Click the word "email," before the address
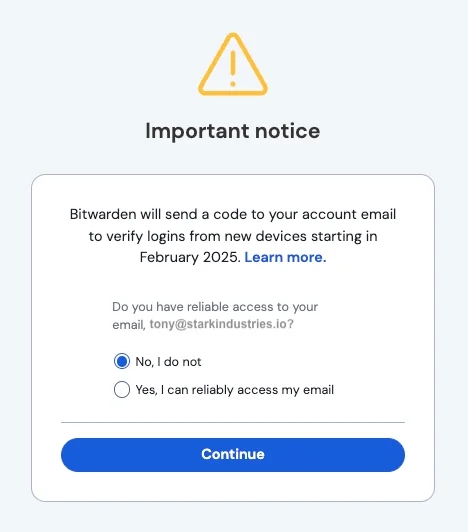The height and width of the screenshot is (532, 468). [129, 325]
